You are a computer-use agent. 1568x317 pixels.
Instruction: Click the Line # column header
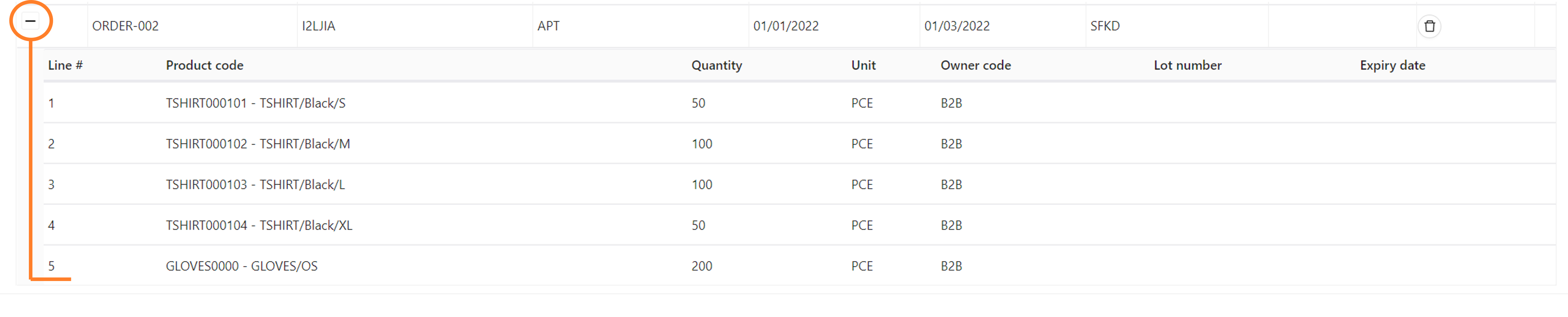[x=65, y=65]
